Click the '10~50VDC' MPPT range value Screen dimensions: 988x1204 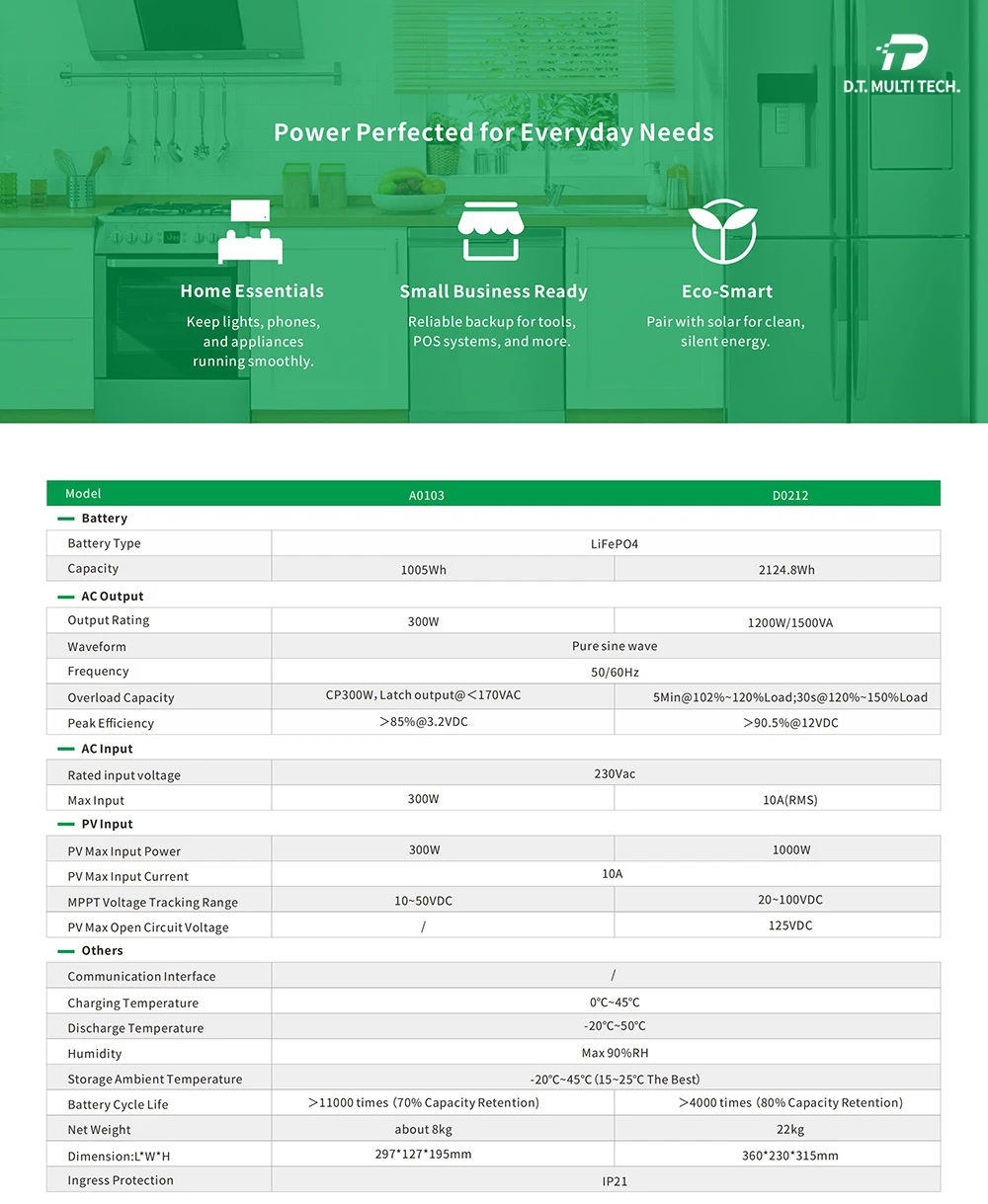[x=423, y=901]
